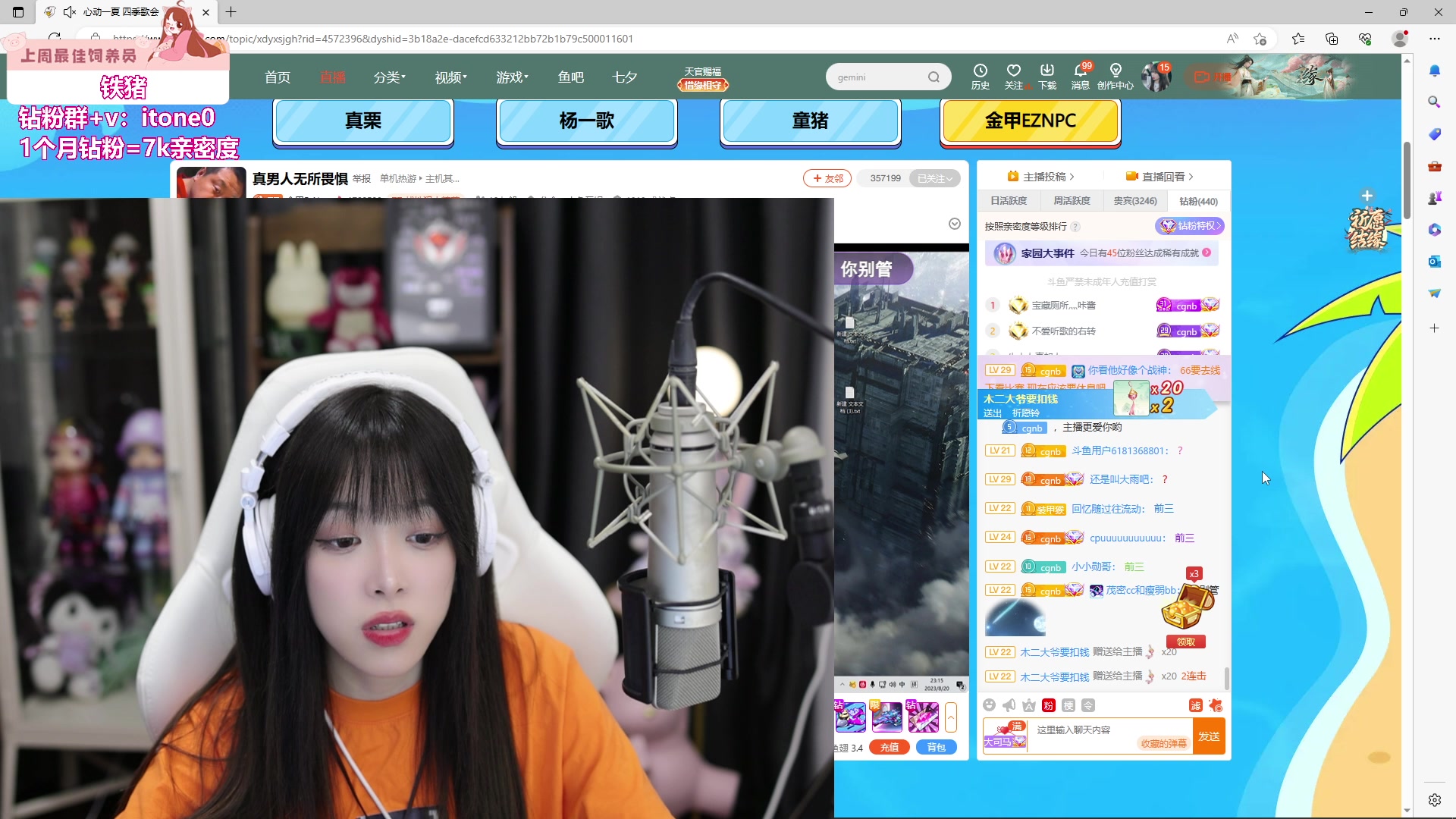Click the red 粉 fan badge icon
This screenshot has width=1456, height=819.
tap(1049, 705)
